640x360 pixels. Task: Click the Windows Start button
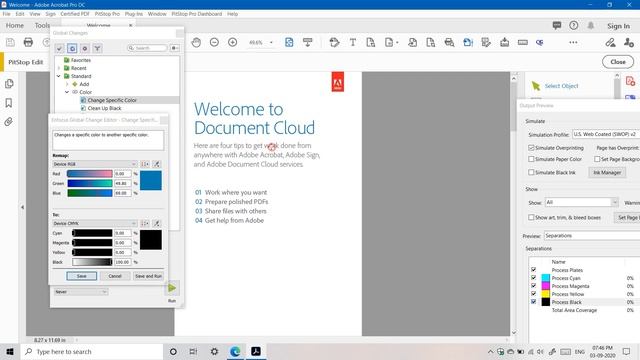[x=10, y=351]
